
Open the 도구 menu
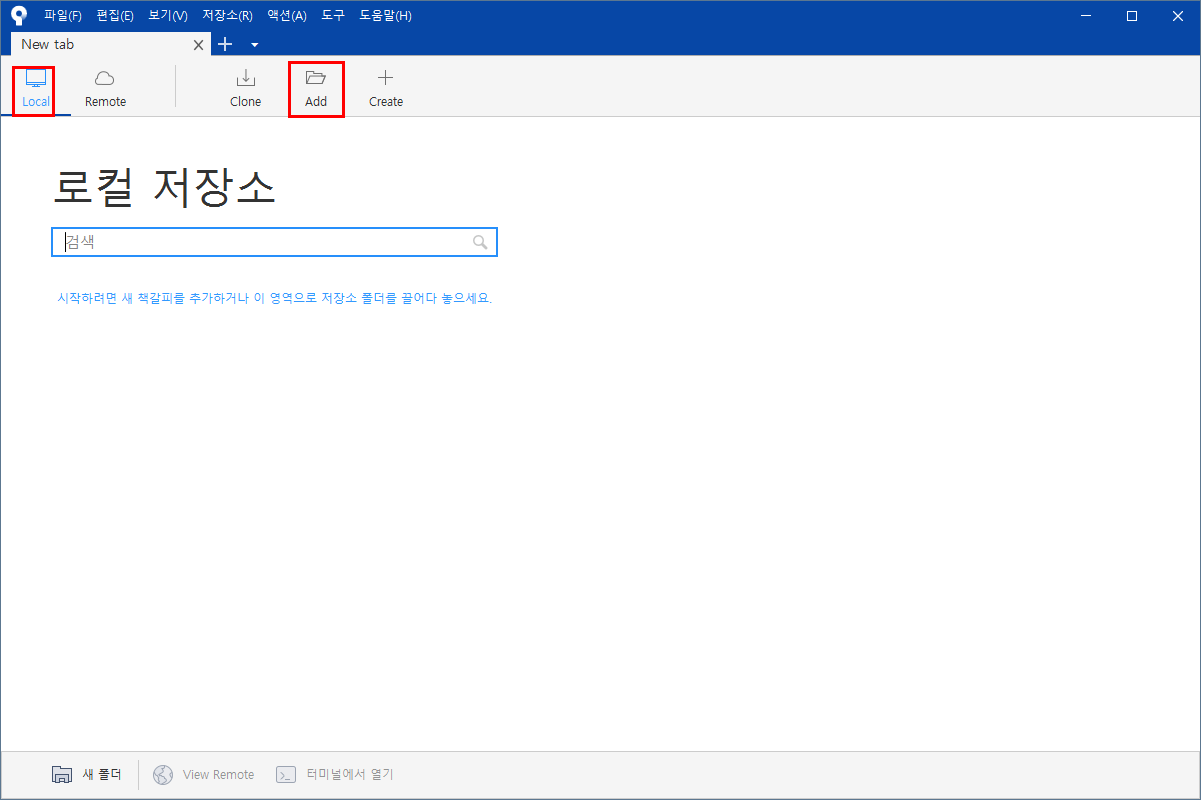pos(333,16)
